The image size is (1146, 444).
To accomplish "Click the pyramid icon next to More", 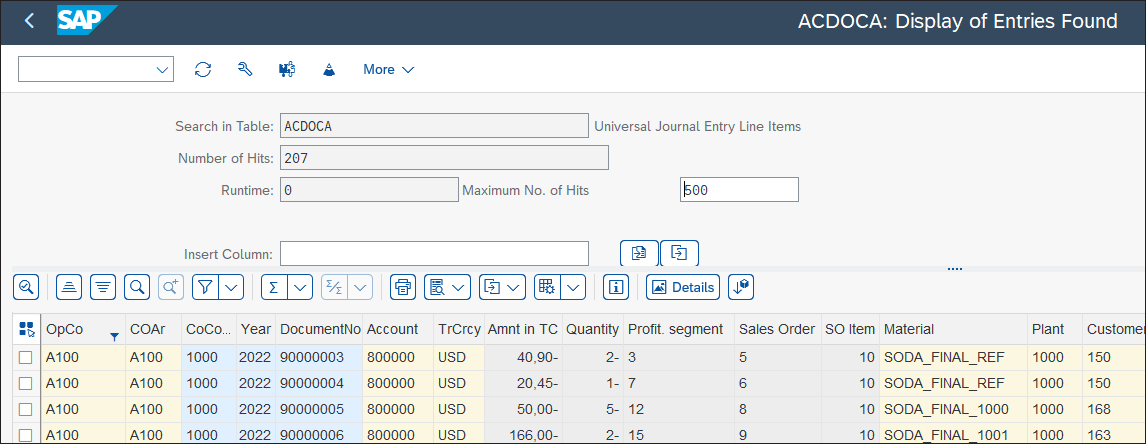I will (x=329, y=69).
